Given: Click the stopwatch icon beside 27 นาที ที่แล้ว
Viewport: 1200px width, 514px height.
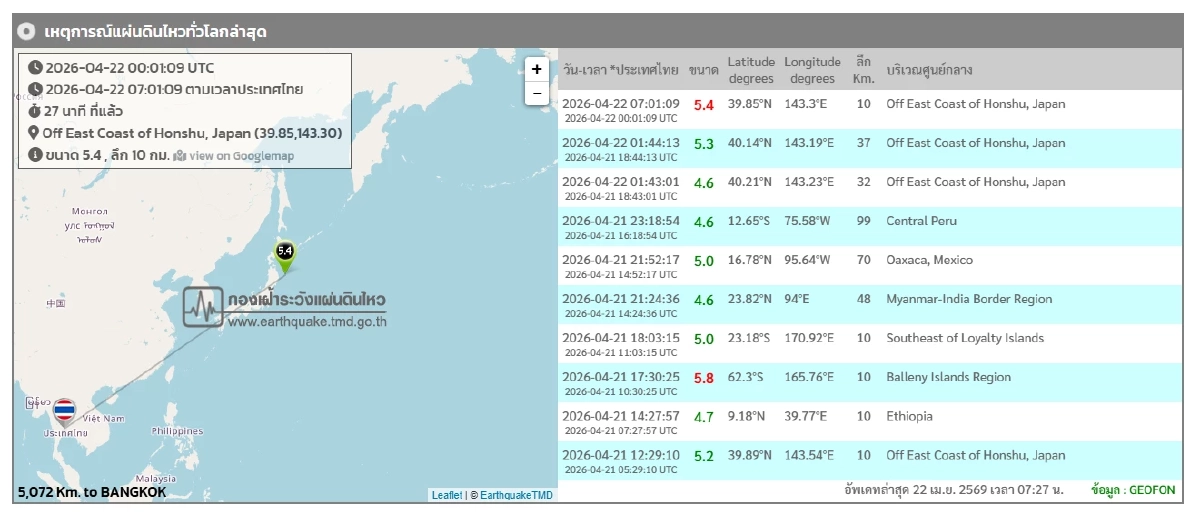Looking at the screenshot, I should click(35, 111).
